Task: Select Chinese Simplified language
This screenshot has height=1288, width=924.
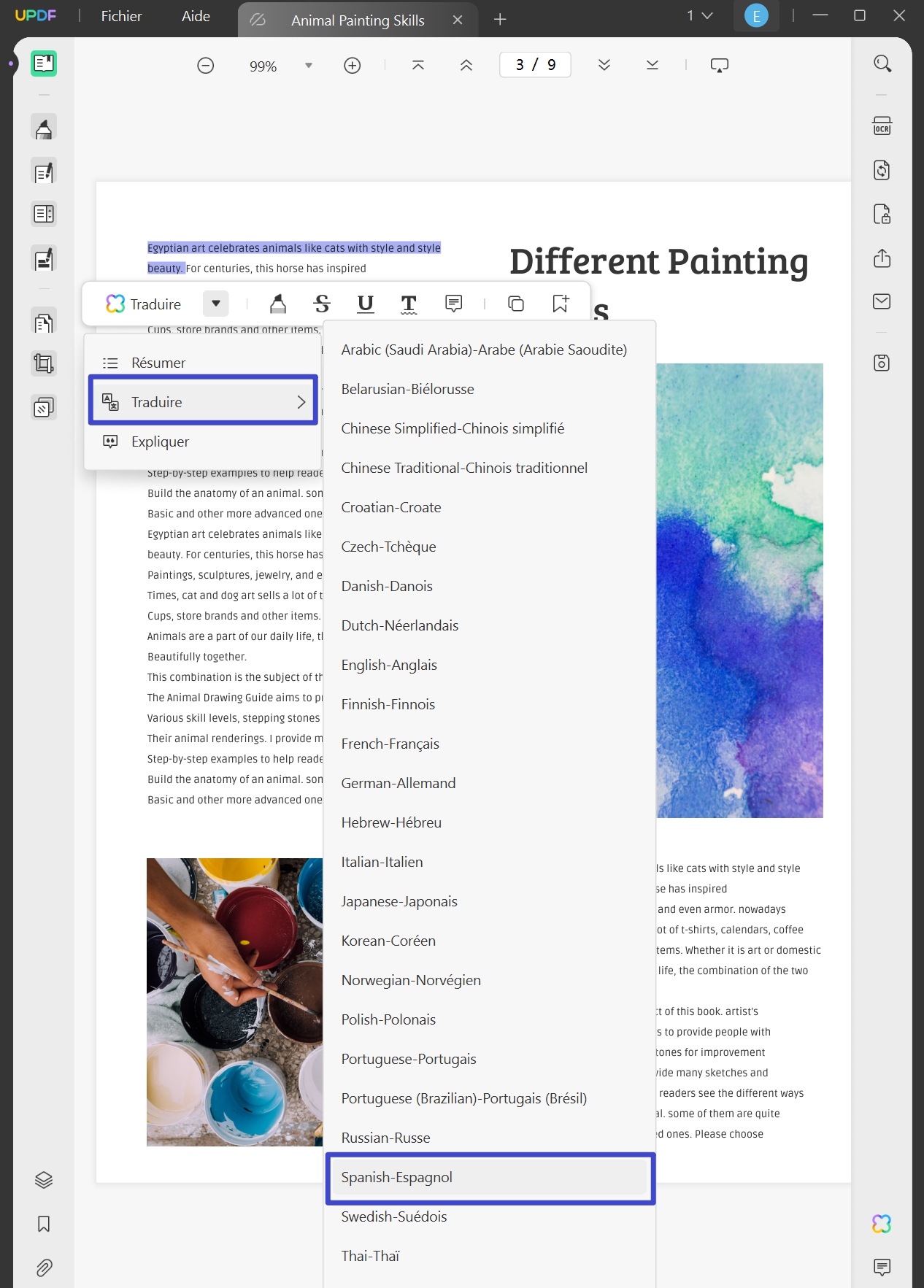Action: (490, 428)
